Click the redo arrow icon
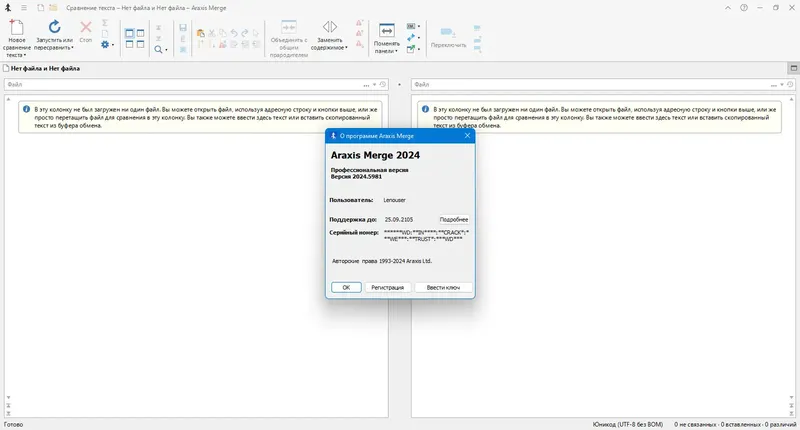The width and height of the screenshot is (800, 430). tap(245, 33)
